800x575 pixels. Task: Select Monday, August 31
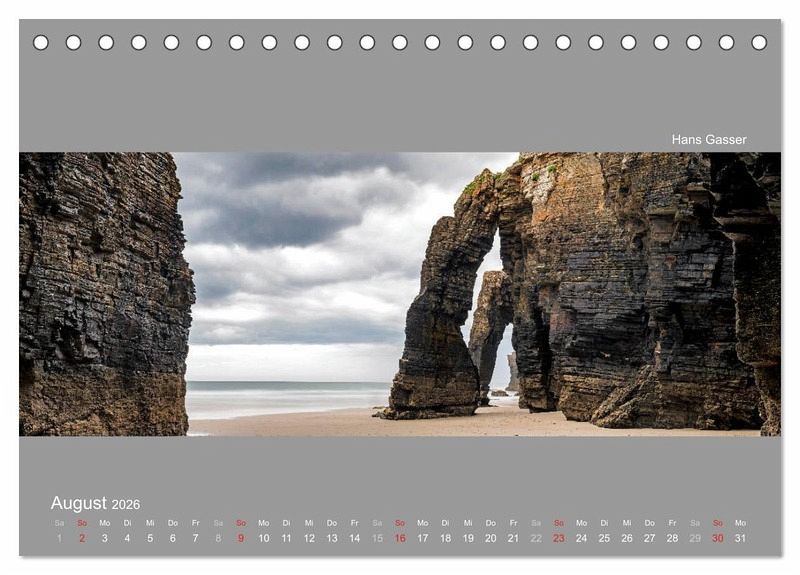(x=740, y=538)
